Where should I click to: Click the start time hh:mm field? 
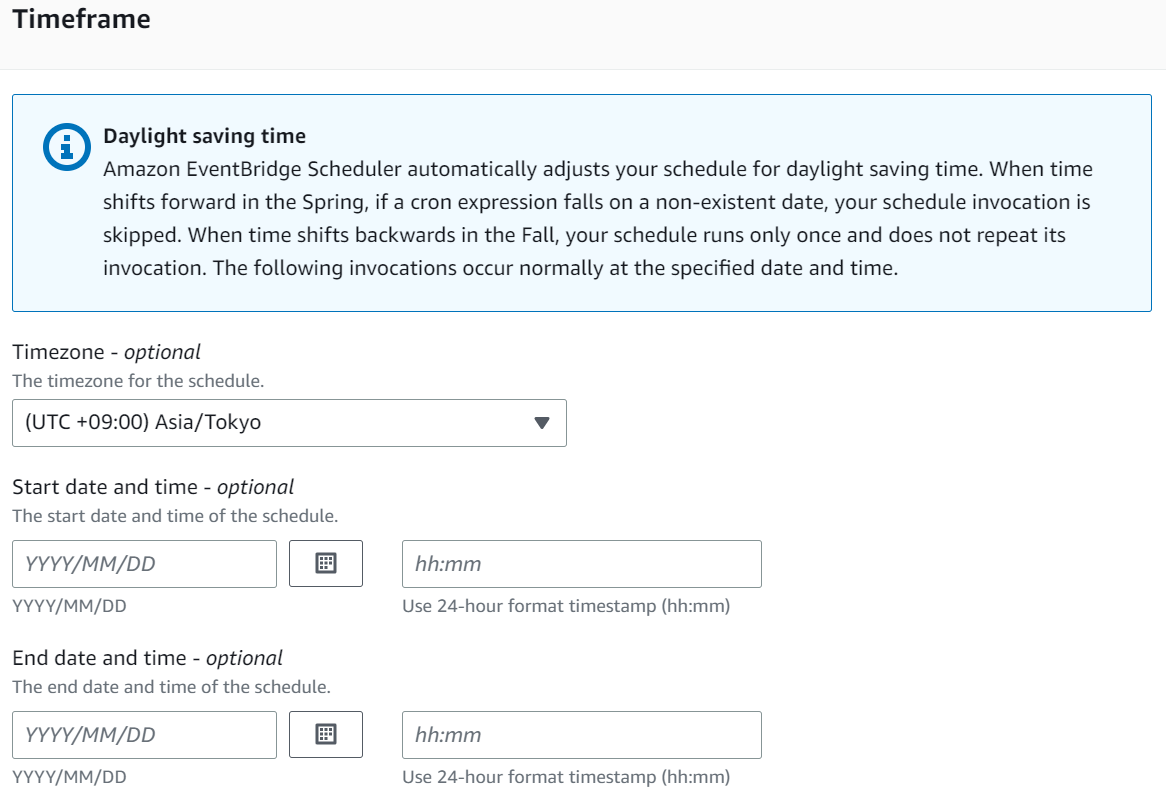click(581, 564)
